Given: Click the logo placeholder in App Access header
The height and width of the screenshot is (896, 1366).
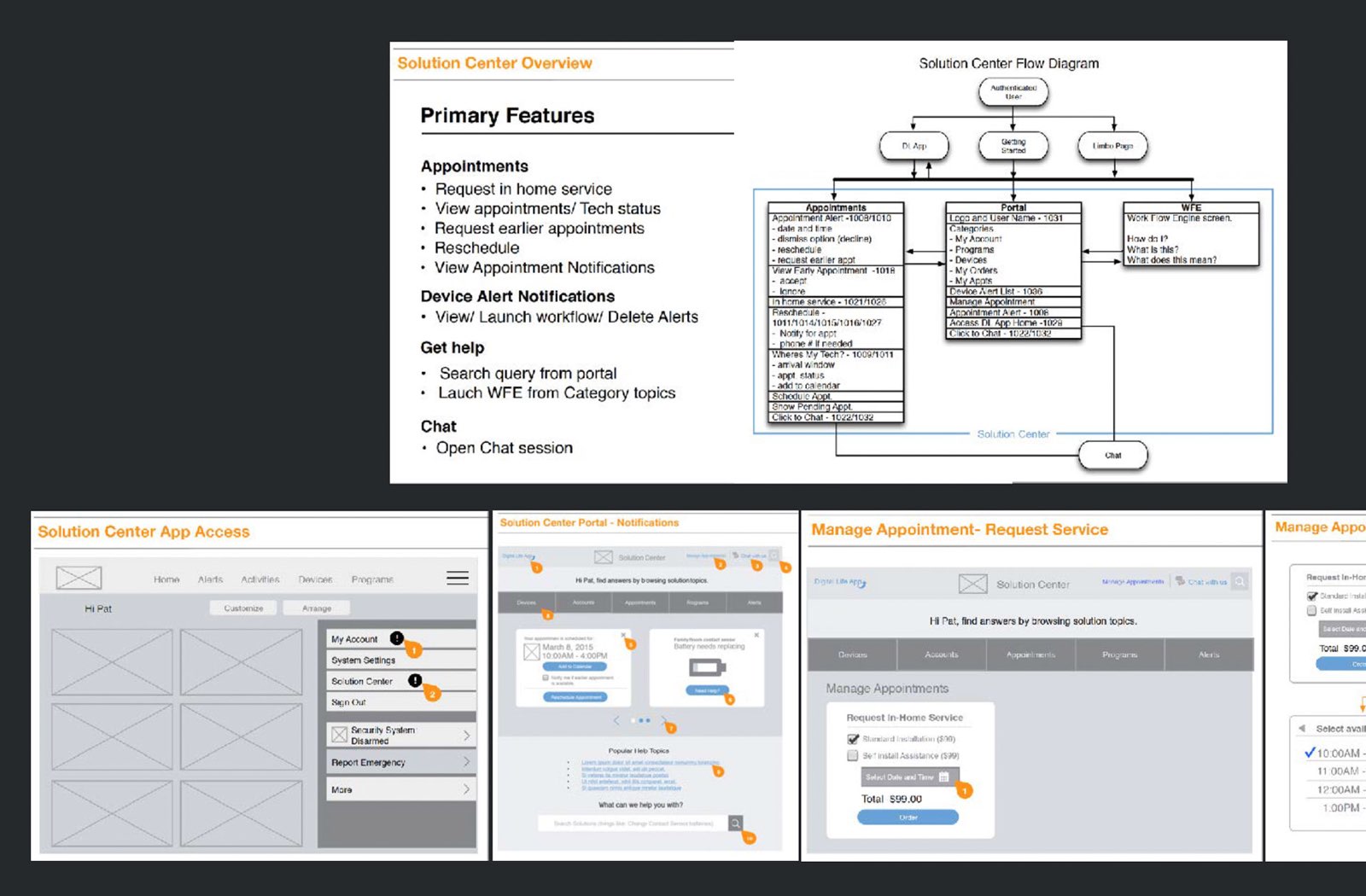Looking at the screenshot, I should [x=79, y=578].
